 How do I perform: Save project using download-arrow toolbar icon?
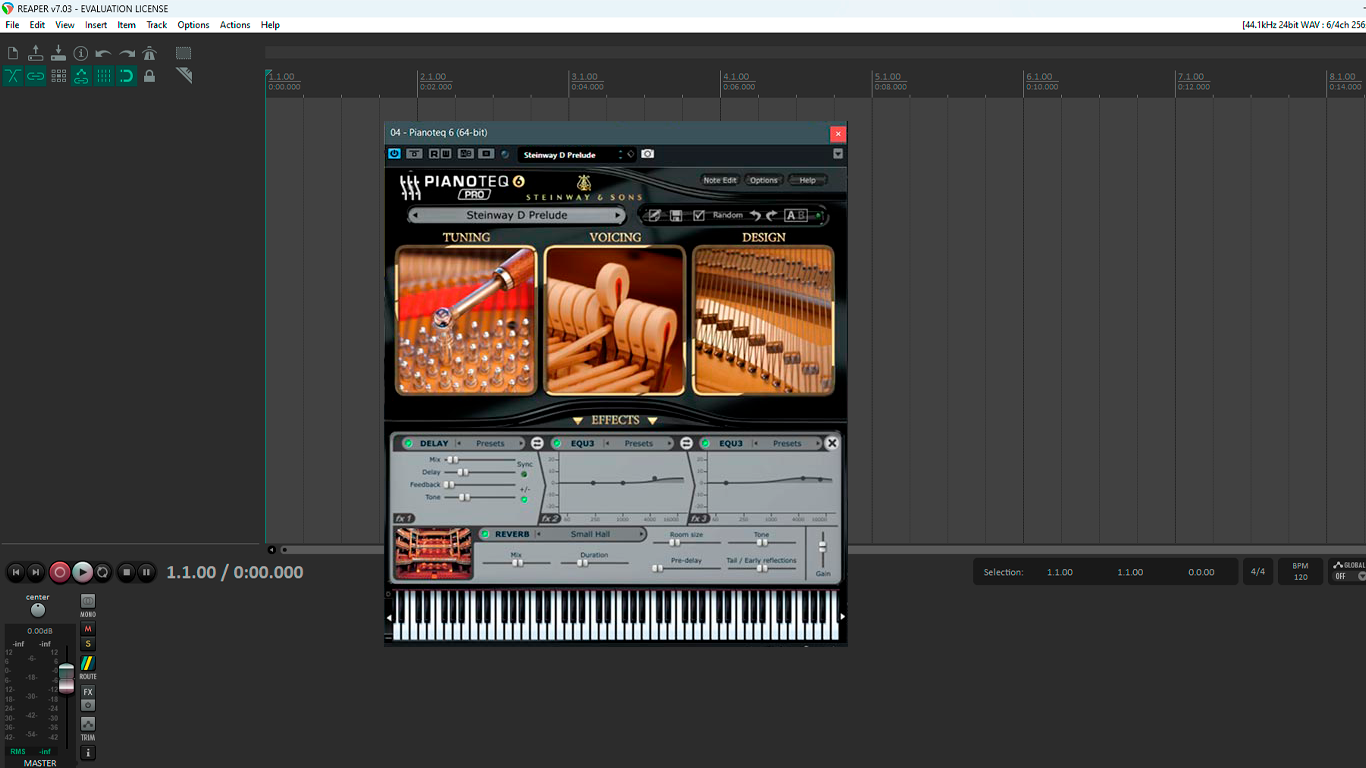click(58, 53)
